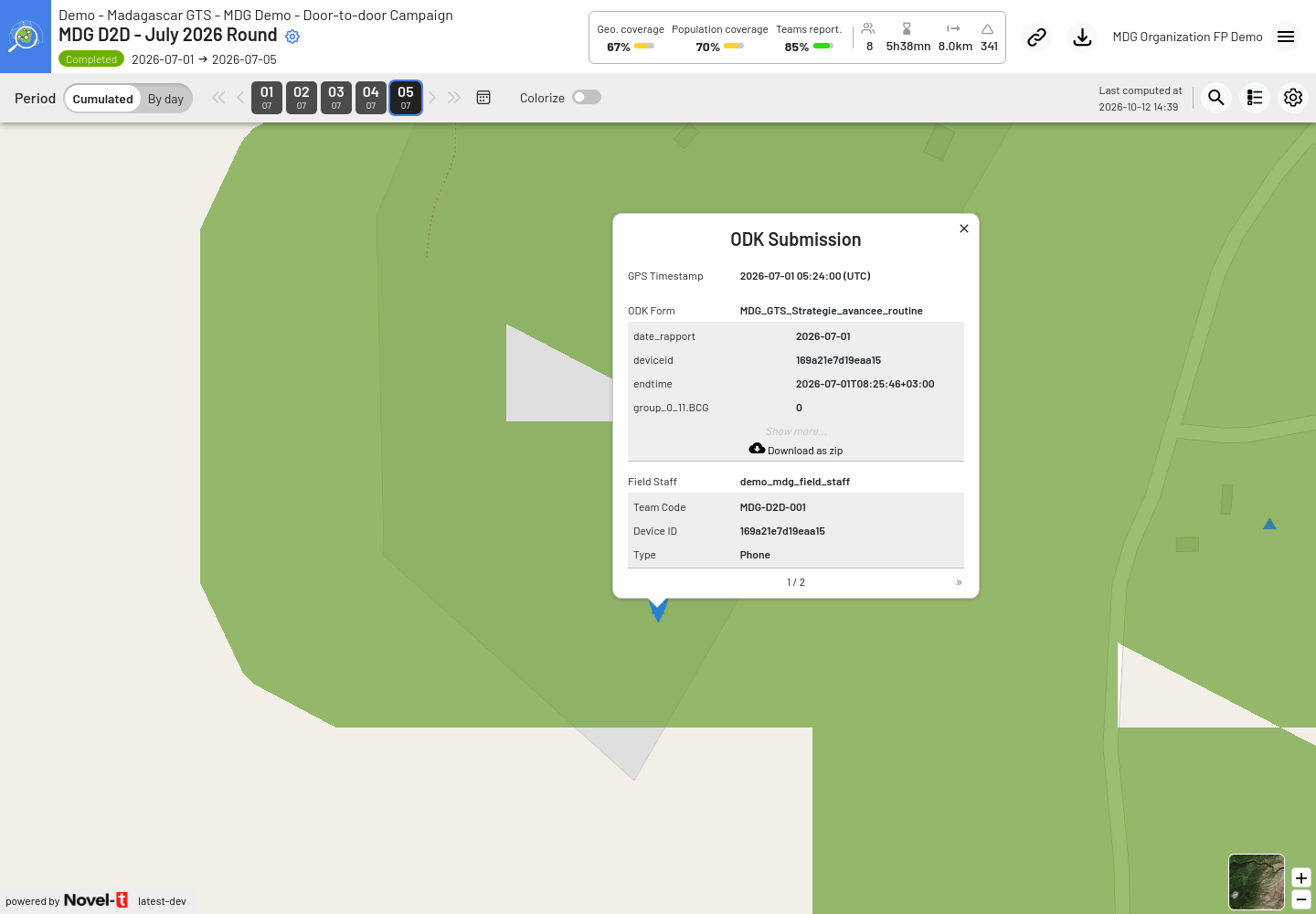
Task: Open the hamburger main menu
Action: [x=1286, y=37]
